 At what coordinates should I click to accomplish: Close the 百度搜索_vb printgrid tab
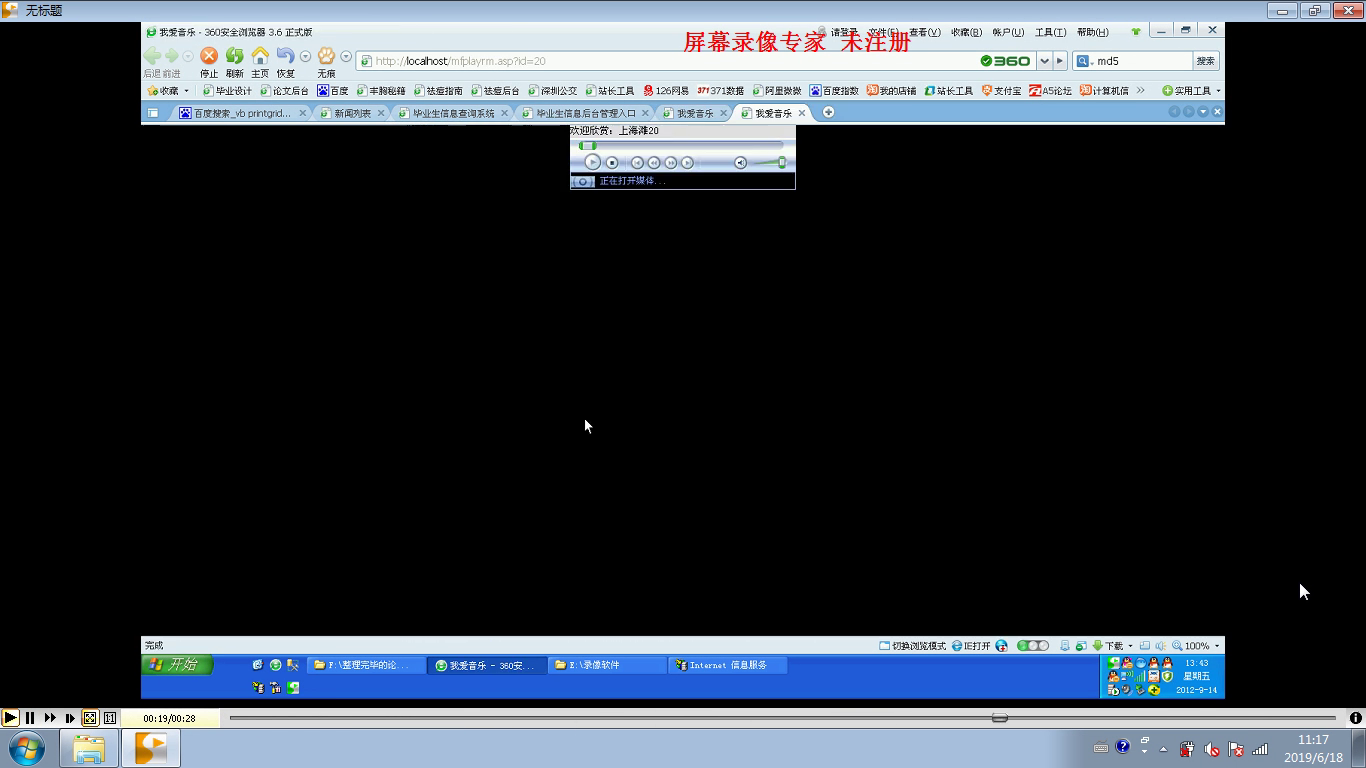(303, 113)
